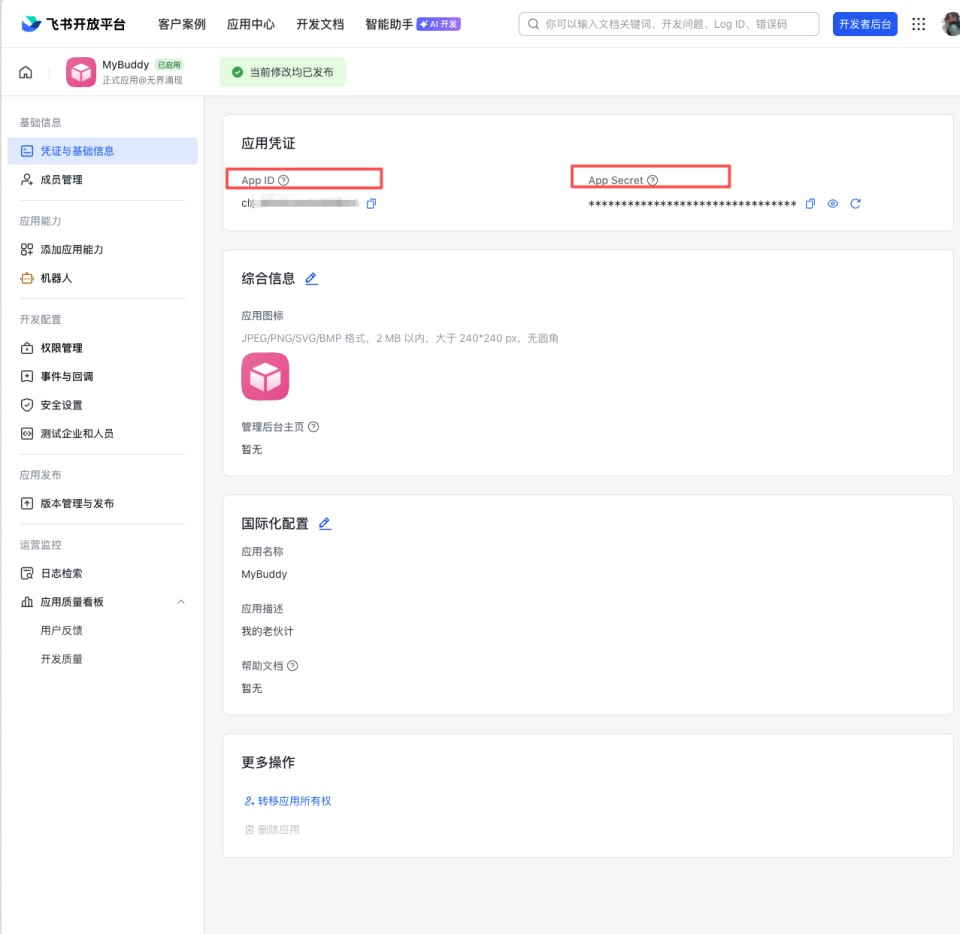This screenshot has height=934, width=960.
Task: Click the 开发者后台 button
Action: (864, 24)
